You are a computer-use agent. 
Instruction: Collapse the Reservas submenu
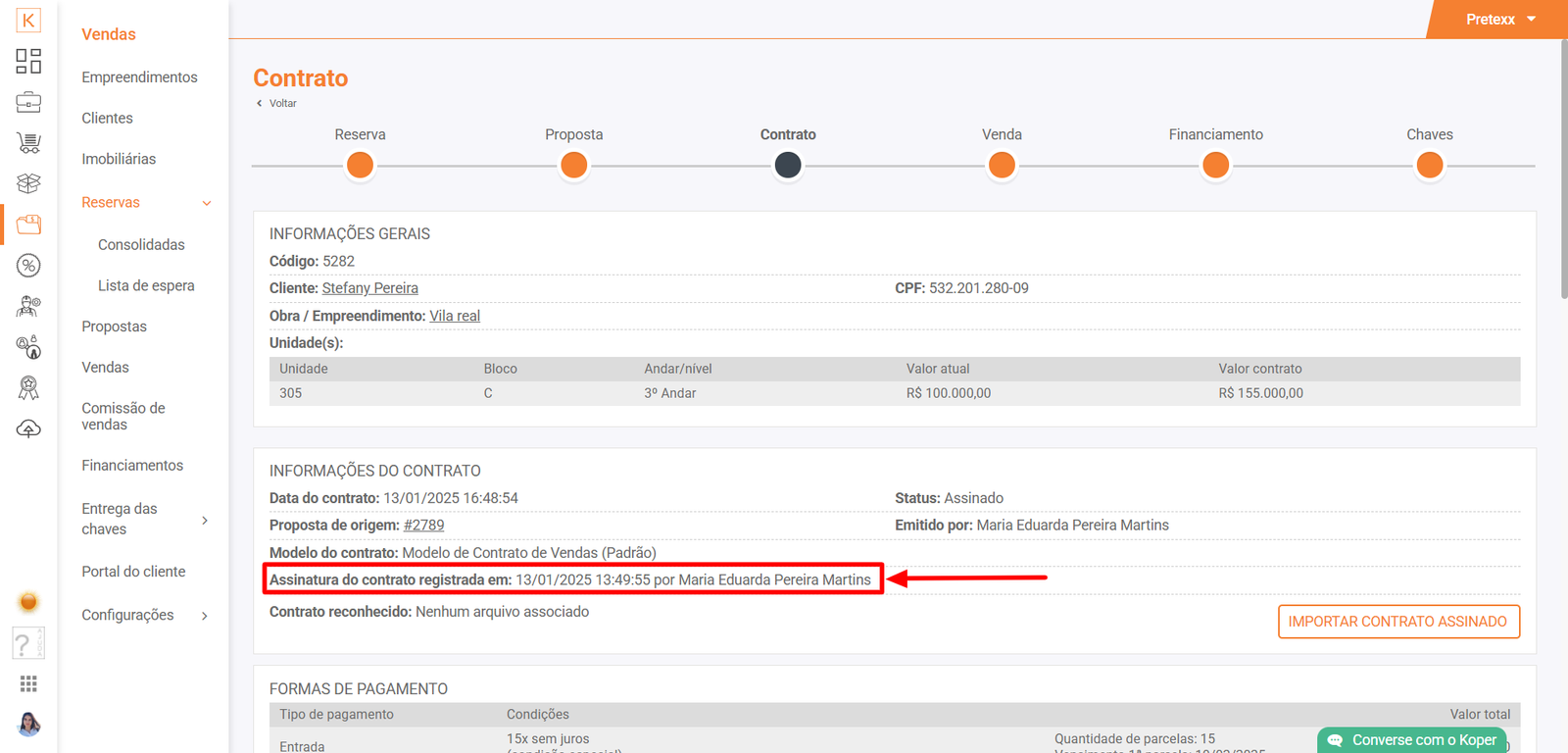206,203
